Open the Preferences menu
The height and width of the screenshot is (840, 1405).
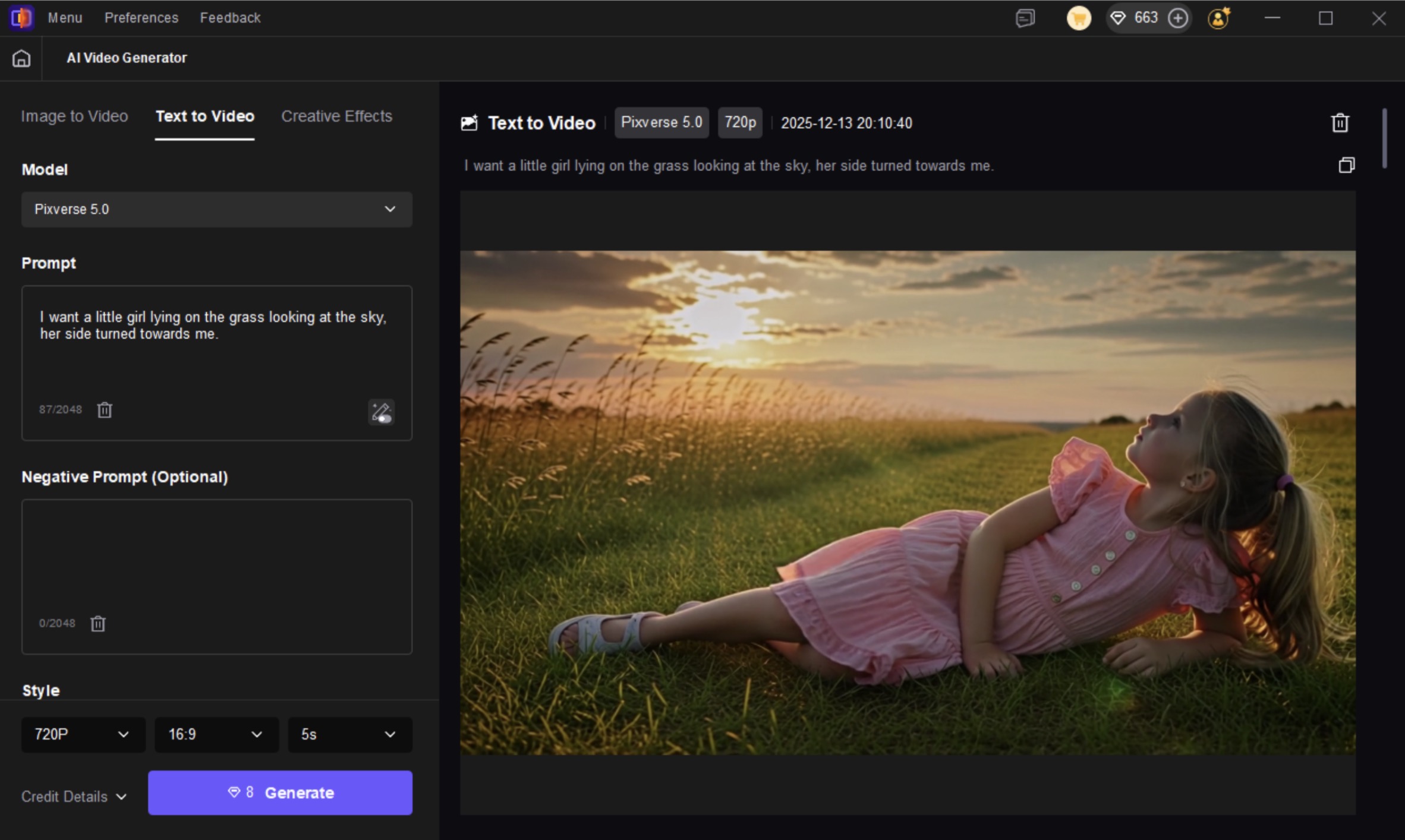[x=141, y=18]
